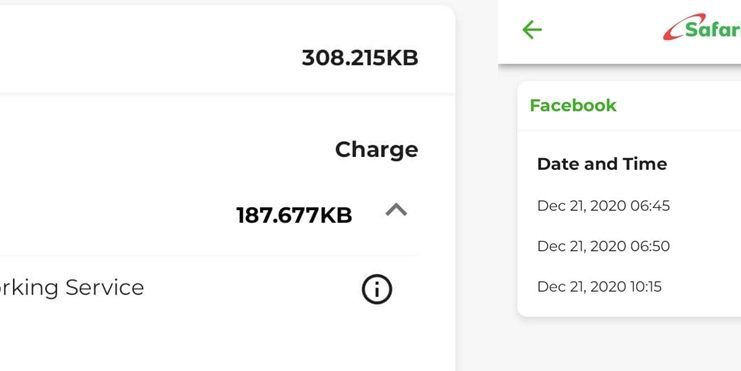
Task: Select the Dec 21, 2020 10:15 entry
Action: tap(599, 287)
